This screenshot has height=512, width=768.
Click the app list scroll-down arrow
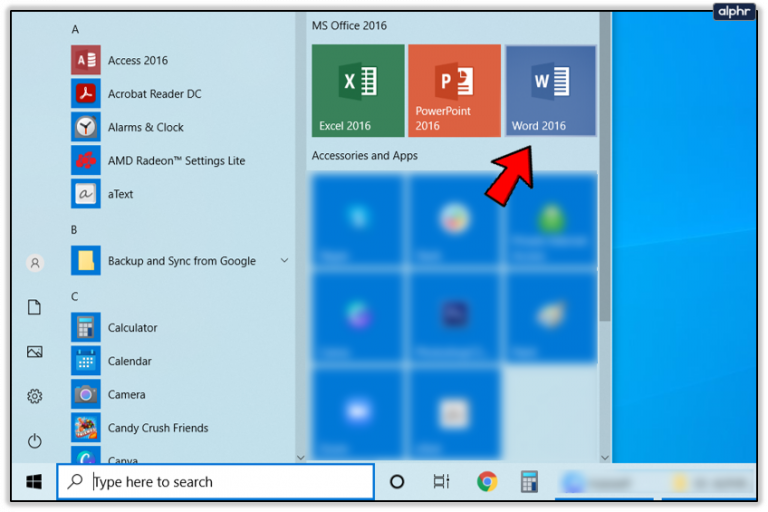tap(301, 458)
